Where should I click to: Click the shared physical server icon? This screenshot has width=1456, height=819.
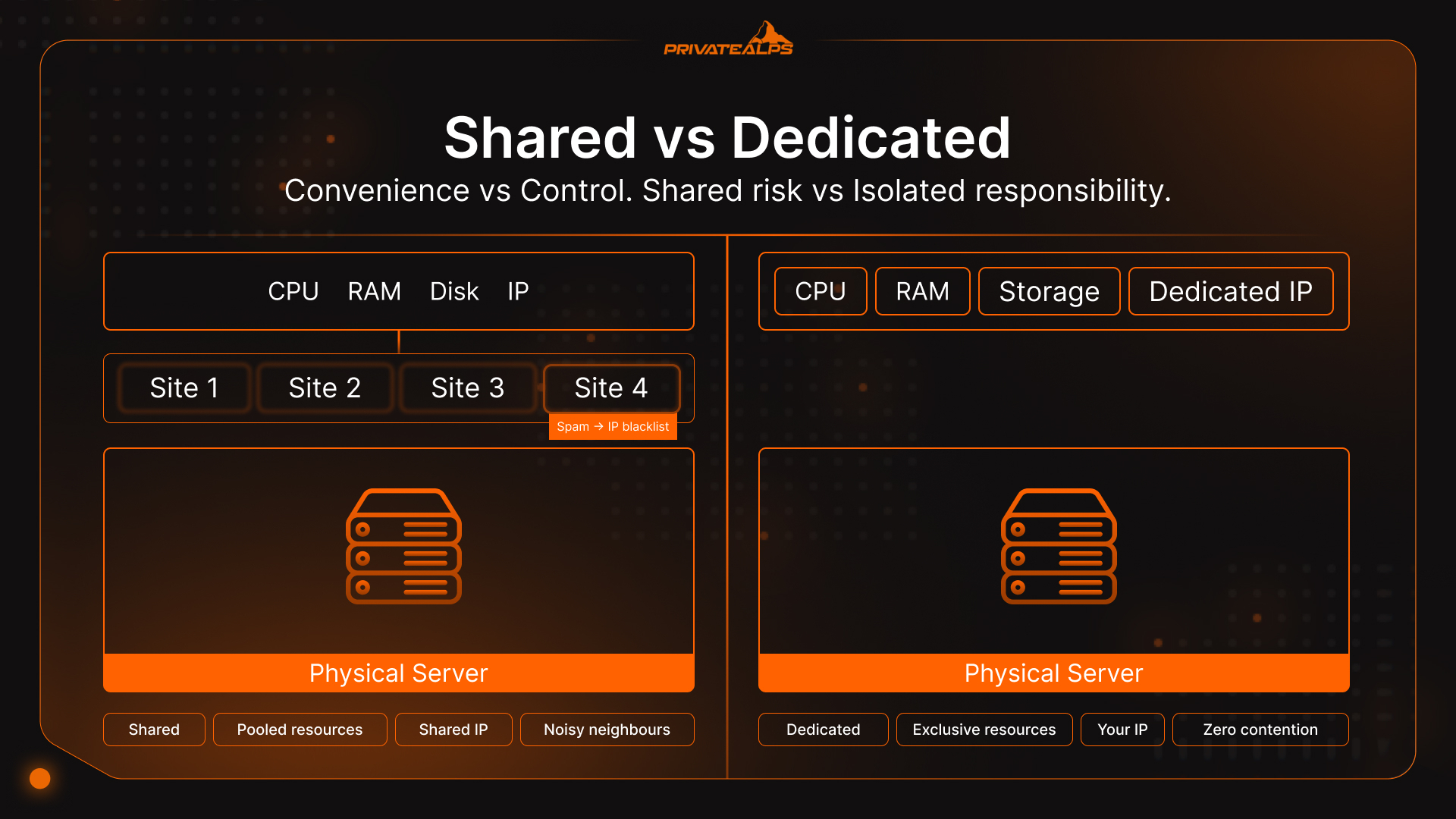point(403,546)
